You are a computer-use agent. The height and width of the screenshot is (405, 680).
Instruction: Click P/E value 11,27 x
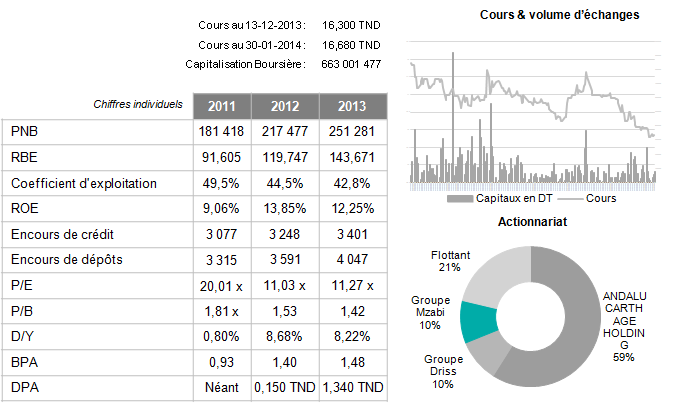(x=353, y=285)
